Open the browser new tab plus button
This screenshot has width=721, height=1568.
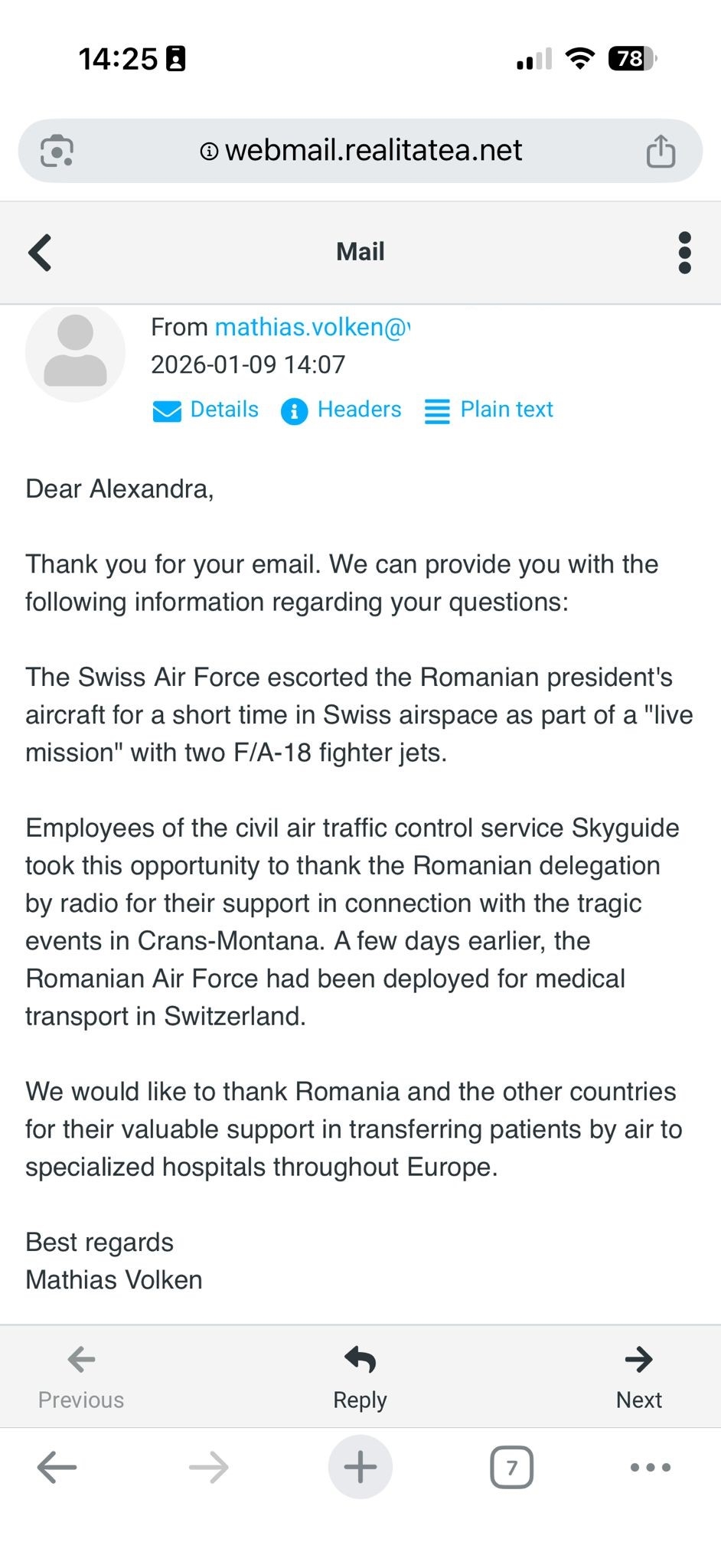[360, 1467]
